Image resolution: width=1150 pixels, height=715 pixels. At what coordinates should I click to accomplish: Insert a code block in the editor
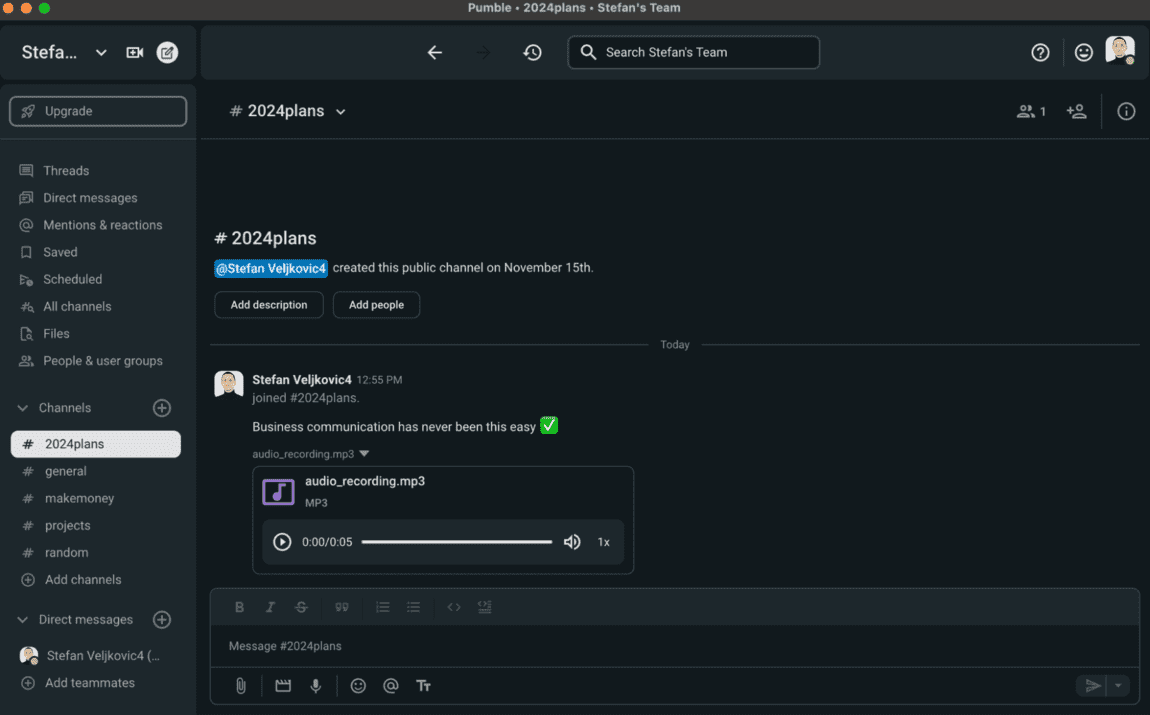pyautogui.click(x=485, y=607)
